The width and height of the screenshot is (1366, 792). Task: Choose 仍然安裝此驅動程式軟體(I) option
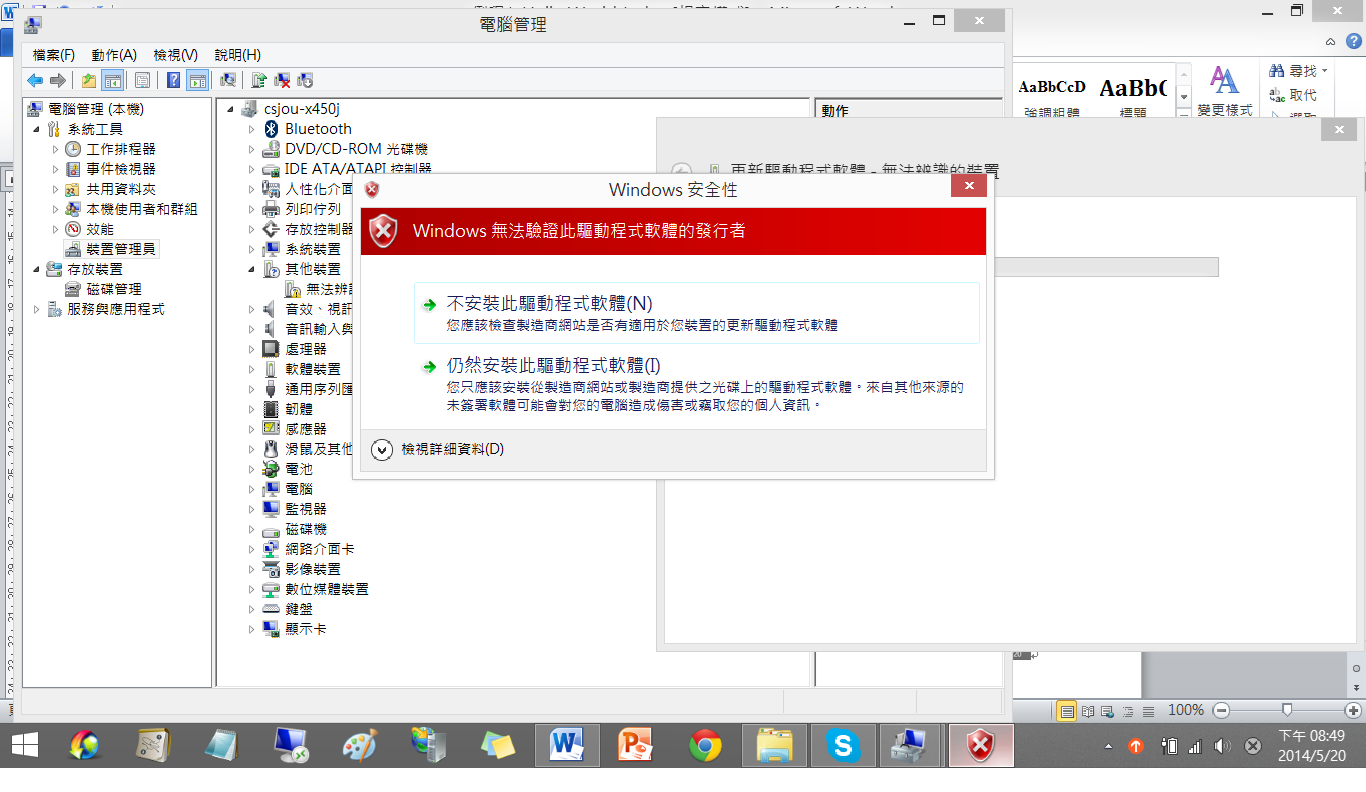tap(696, 385)
